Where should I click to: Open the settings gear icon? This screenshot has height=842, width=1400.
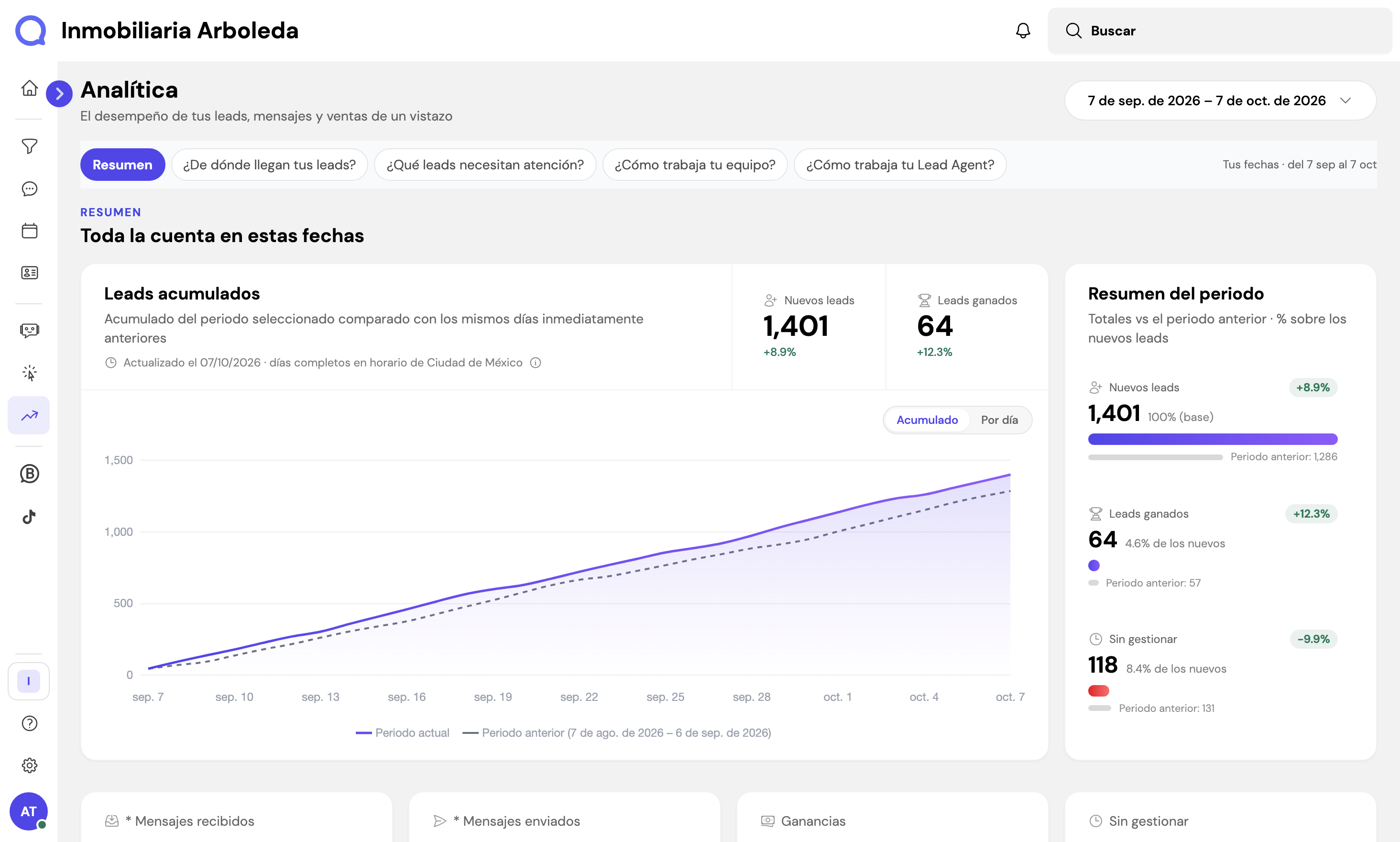coord(30,765)
